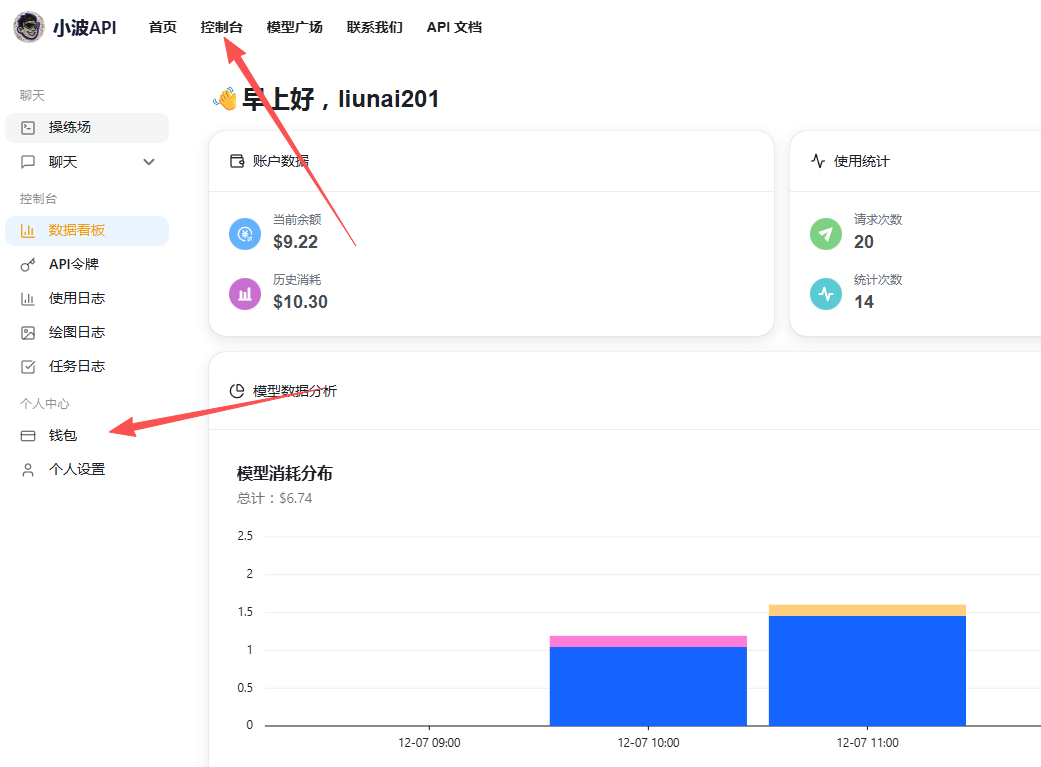Click the 请求次数 green paper plane icon
This screenshot has height=767, width=1041.
[x=825, y=234]
